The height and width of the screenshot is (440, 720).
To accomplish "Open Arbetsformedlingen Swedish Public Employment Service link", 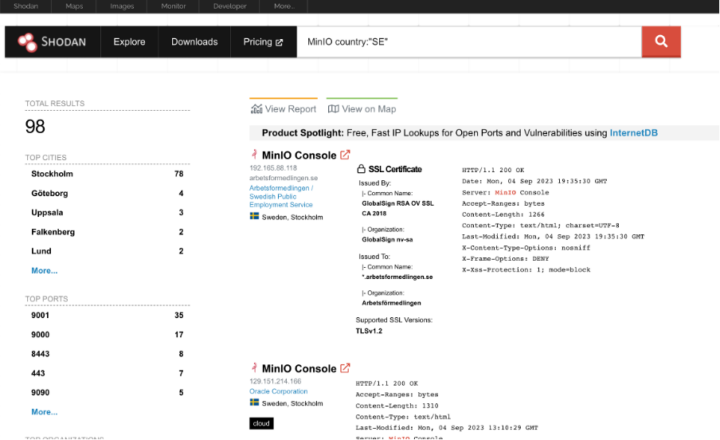I will point(281,196).
